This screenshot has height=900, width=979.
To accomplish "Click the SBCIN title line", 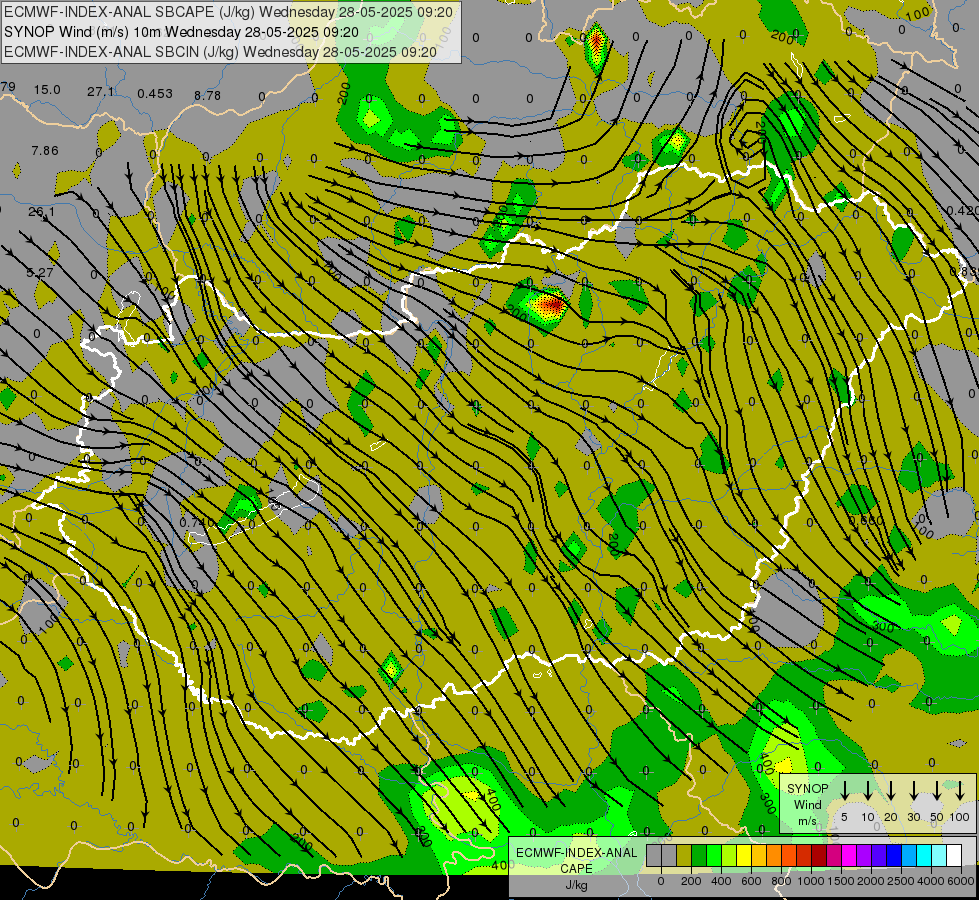I will click(220, 52).
